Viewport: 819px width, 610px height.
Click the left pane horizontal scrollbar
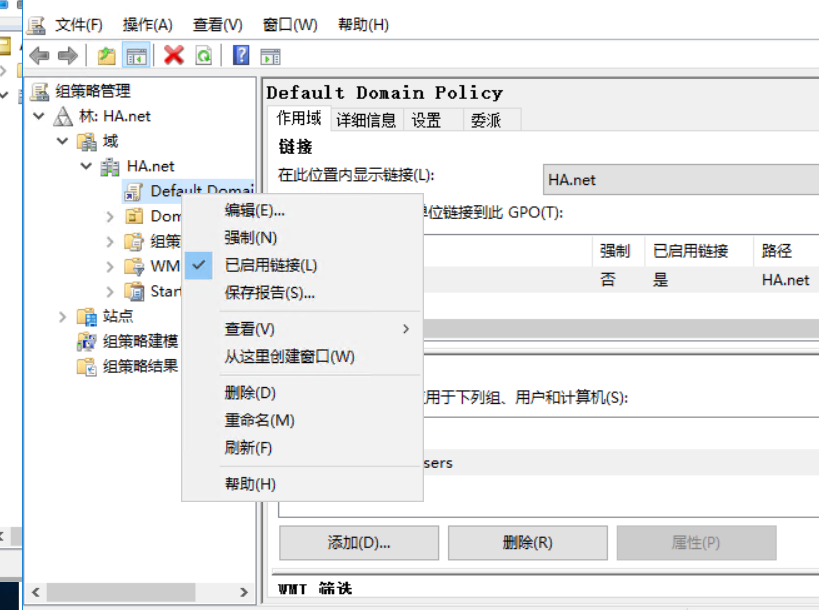coord(120,592)
